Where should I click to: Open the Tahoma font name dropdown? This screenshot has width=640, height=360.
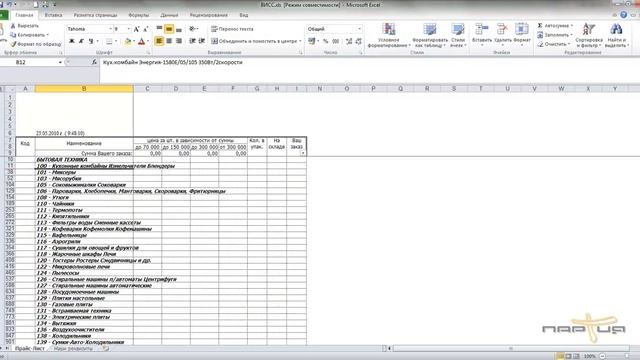110,29
